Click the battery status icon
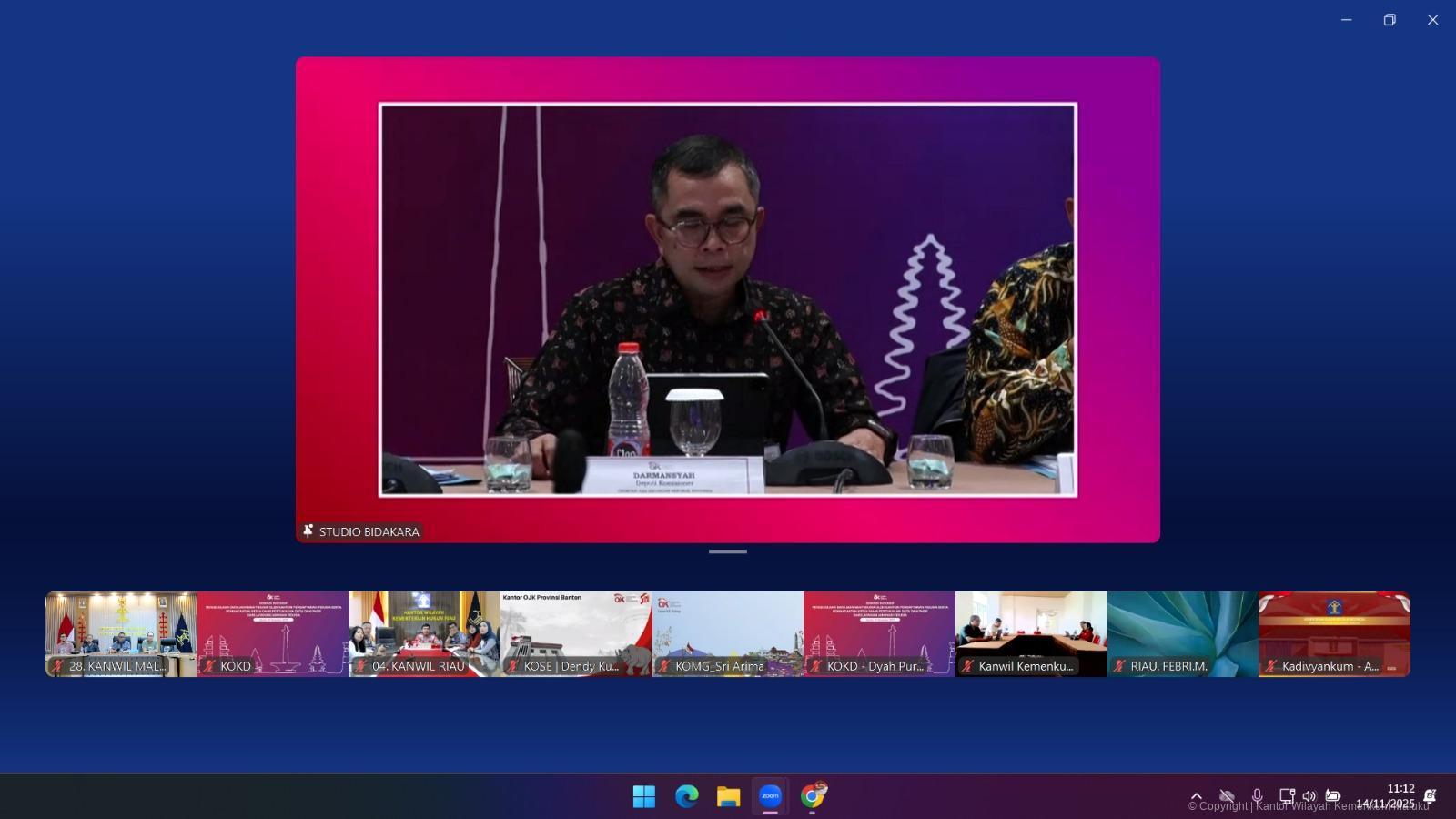This screenshot has width=1456, height=819. [1333, 796]
